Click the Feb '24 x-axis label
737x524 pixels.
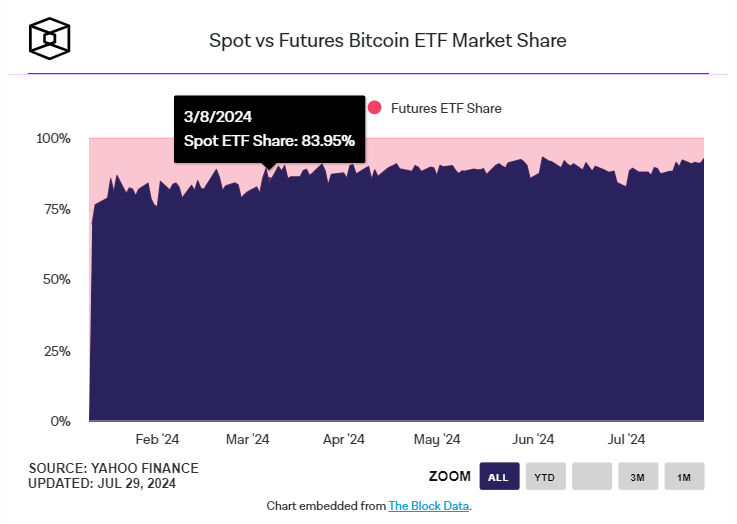pyautogui.click(x=157, y=439)
